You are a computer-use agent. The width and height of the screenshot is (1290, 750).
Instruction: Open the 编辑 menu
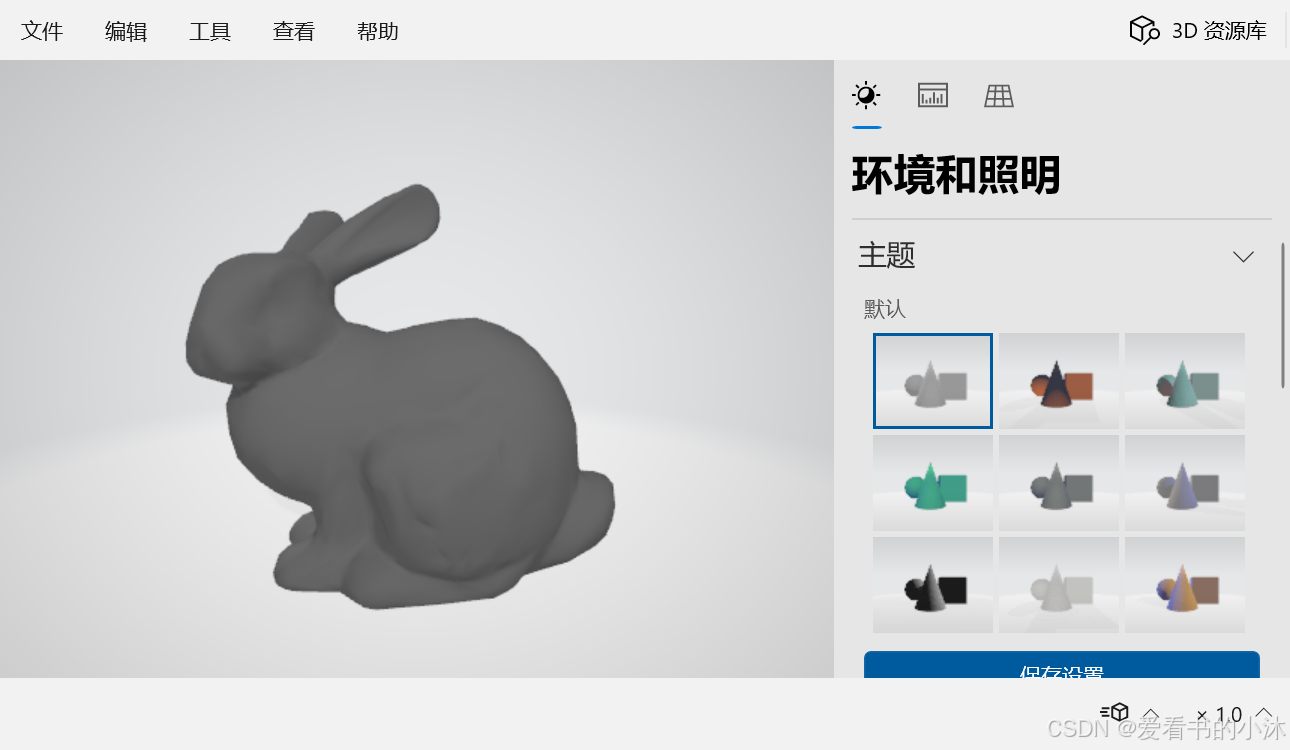[x=126, y=31]
